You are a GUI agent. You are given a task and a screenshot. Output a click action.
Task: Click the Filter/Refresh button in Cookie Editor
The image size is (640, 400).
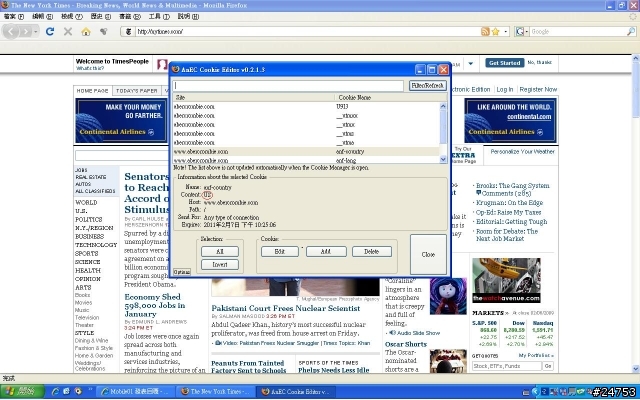click(427, 86)
